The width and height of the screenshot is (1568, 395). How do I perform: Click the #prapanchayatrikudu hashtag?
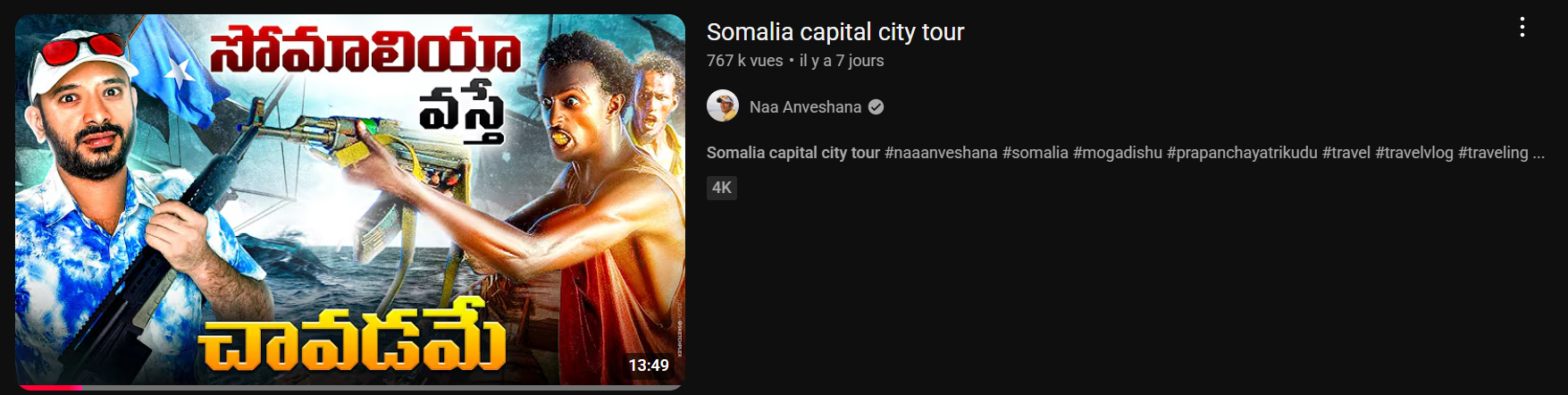point(1242,153)
